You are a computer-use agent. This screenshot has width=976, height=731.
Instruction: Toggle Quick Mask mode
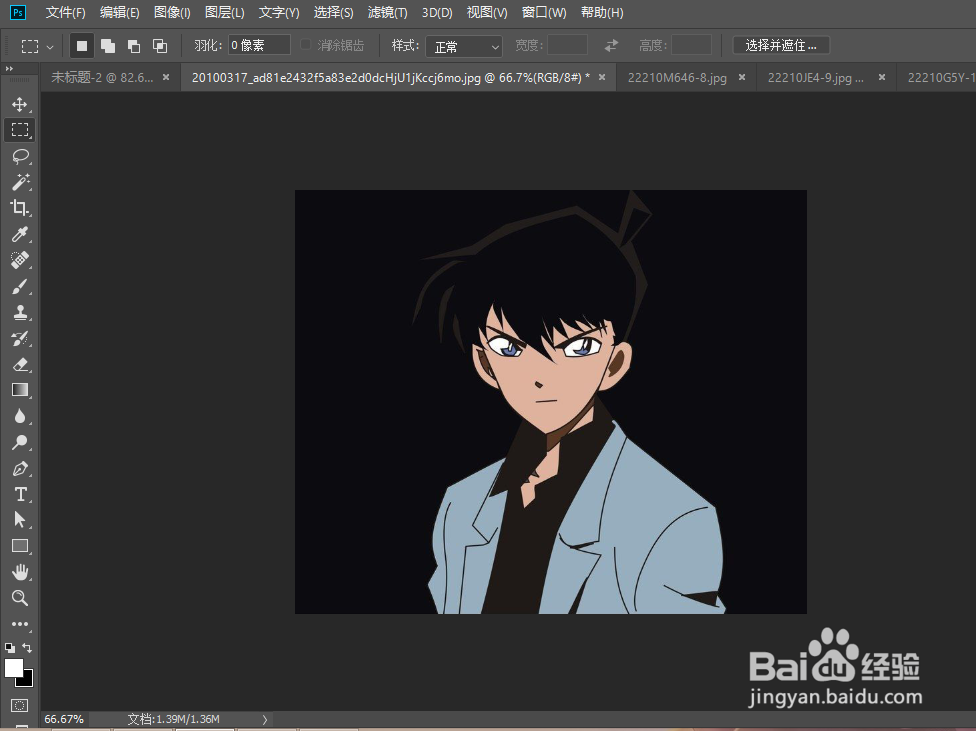click(19, 705)
